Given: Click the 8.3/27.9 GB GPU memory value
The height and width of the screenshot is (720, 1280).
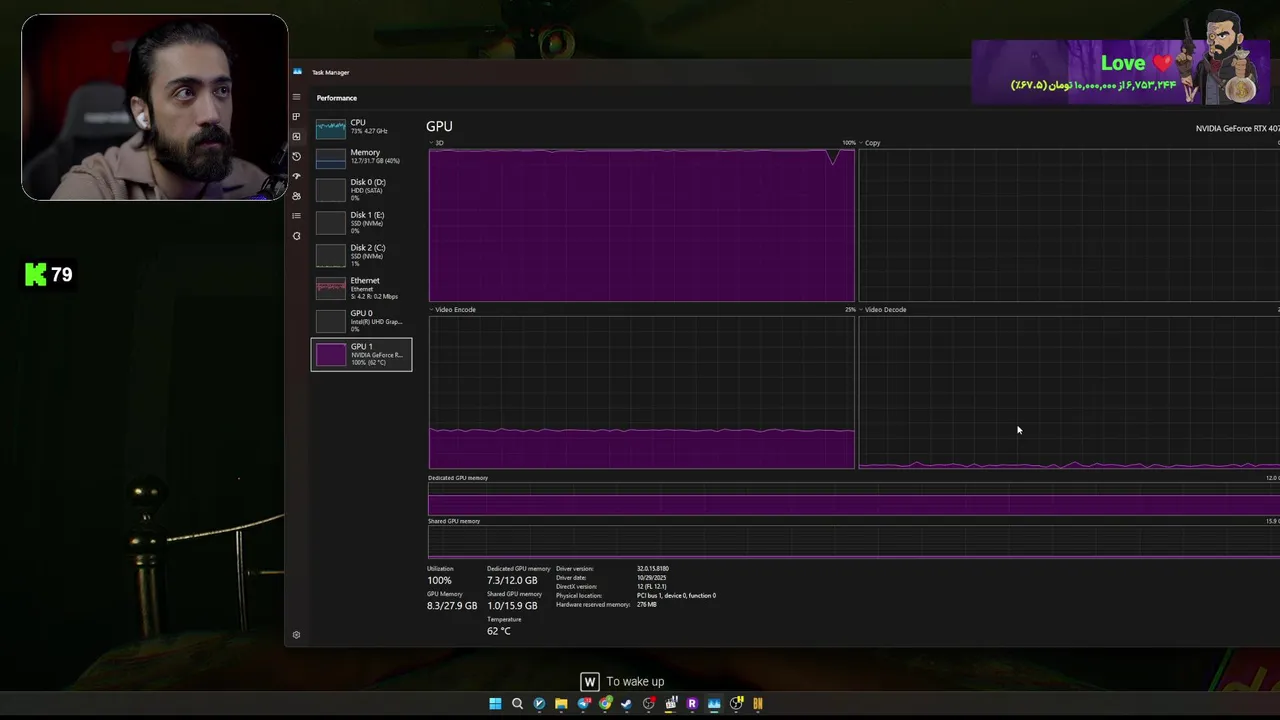Looking at the screenshot, I should point(452,606).
